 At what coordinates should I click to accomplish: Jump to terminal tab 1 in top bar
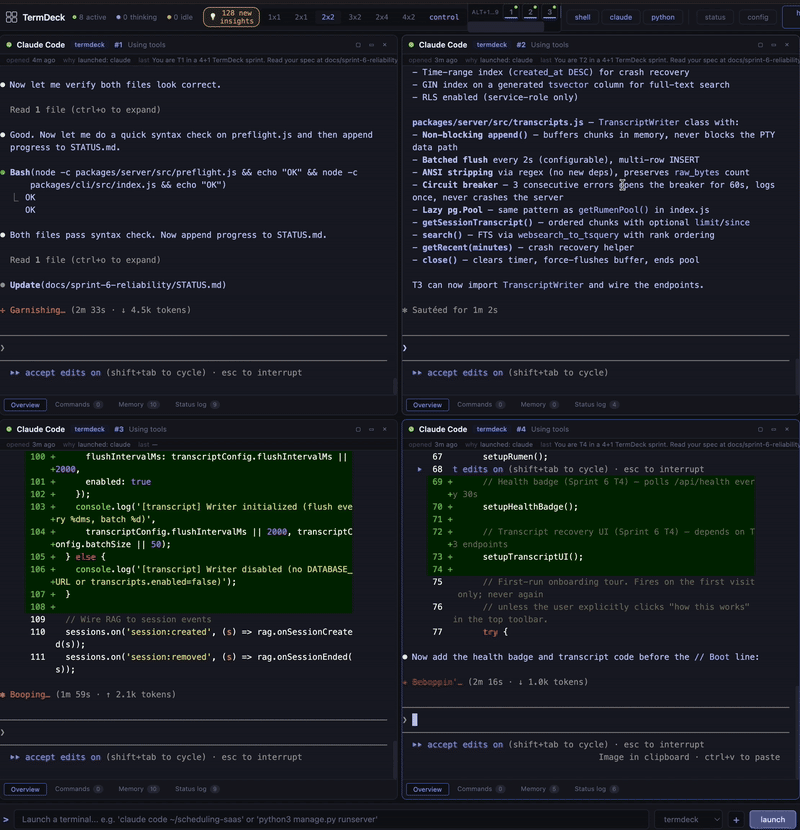(511, 12)
